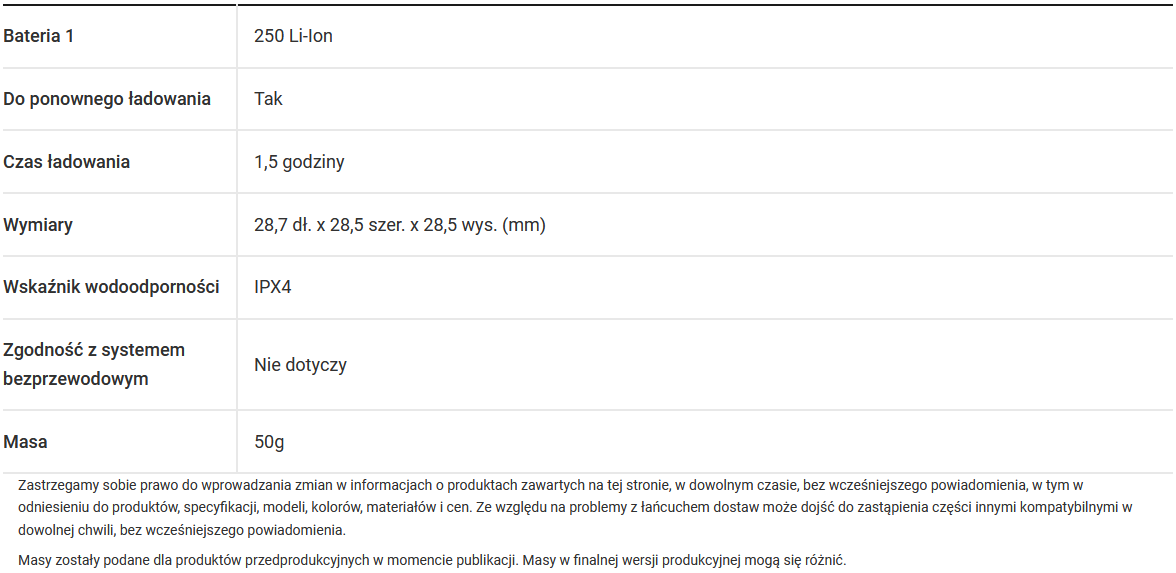The height and width of the screenshot is (573, 1176).
Task: Click the Wskaźnik wodoodporności label
Action: point(111,287)
